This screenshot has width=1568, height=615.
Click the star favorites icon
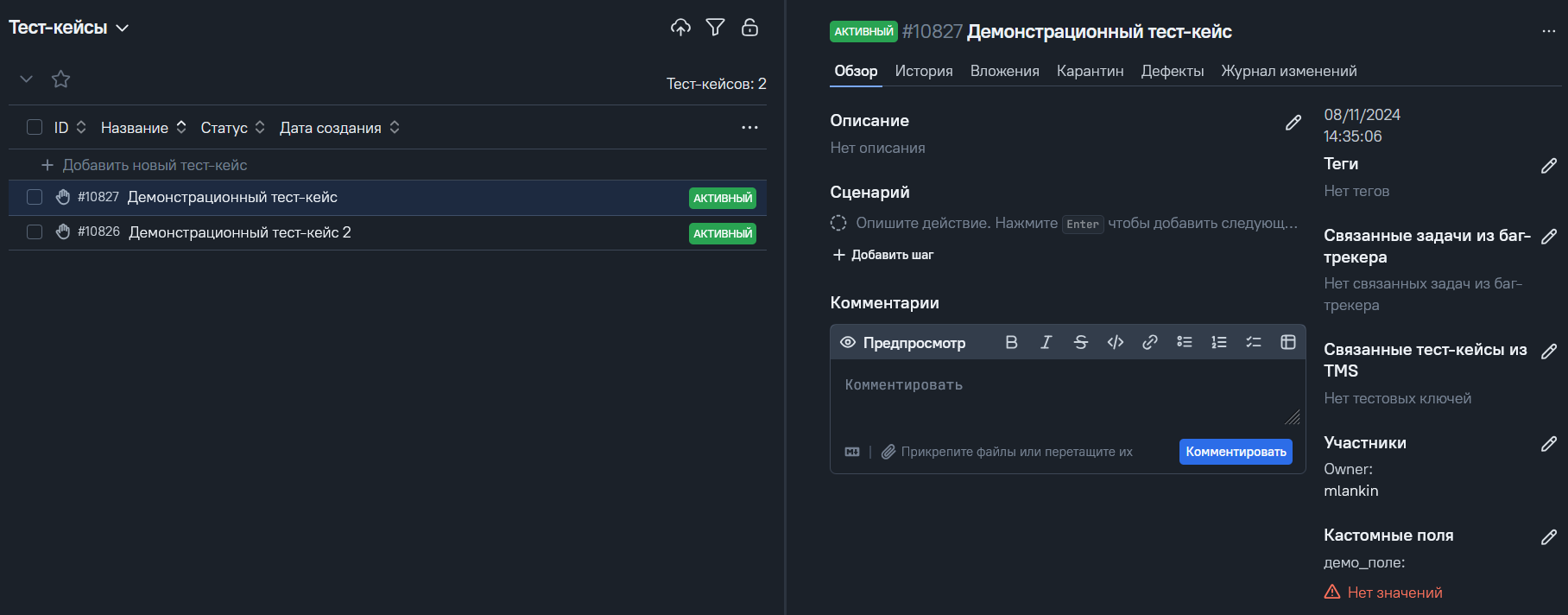tap(60, 79)
